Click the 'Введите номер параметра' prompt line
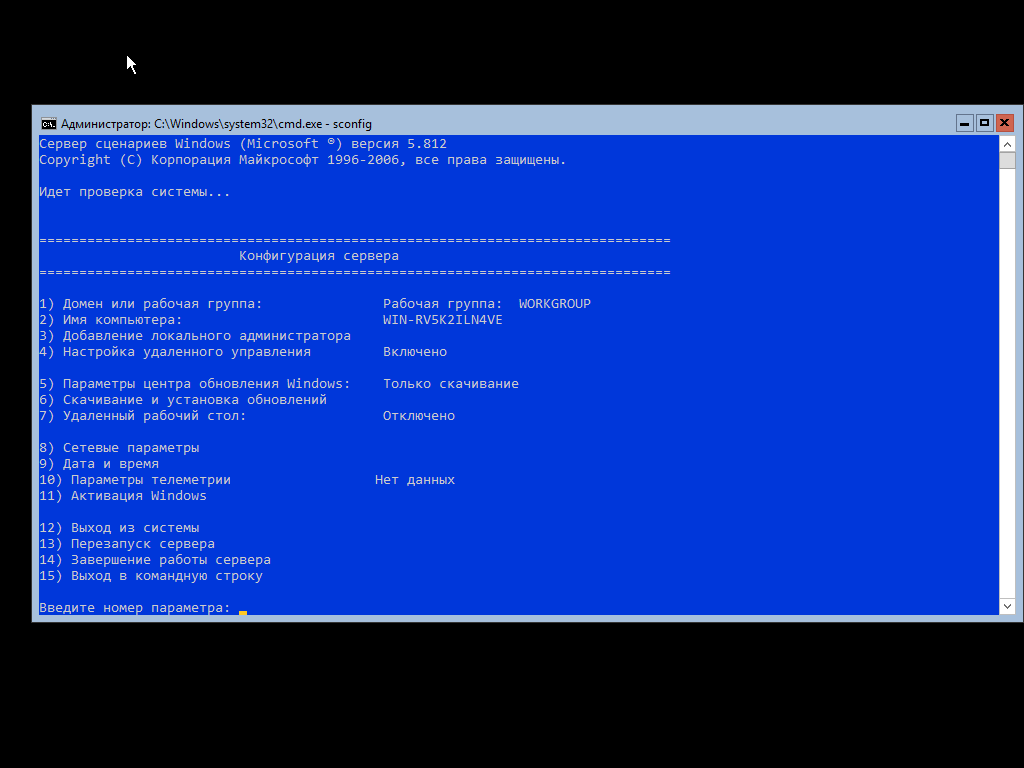The image size is (1024, 768). pyautogui.click(x=135, y=608)
